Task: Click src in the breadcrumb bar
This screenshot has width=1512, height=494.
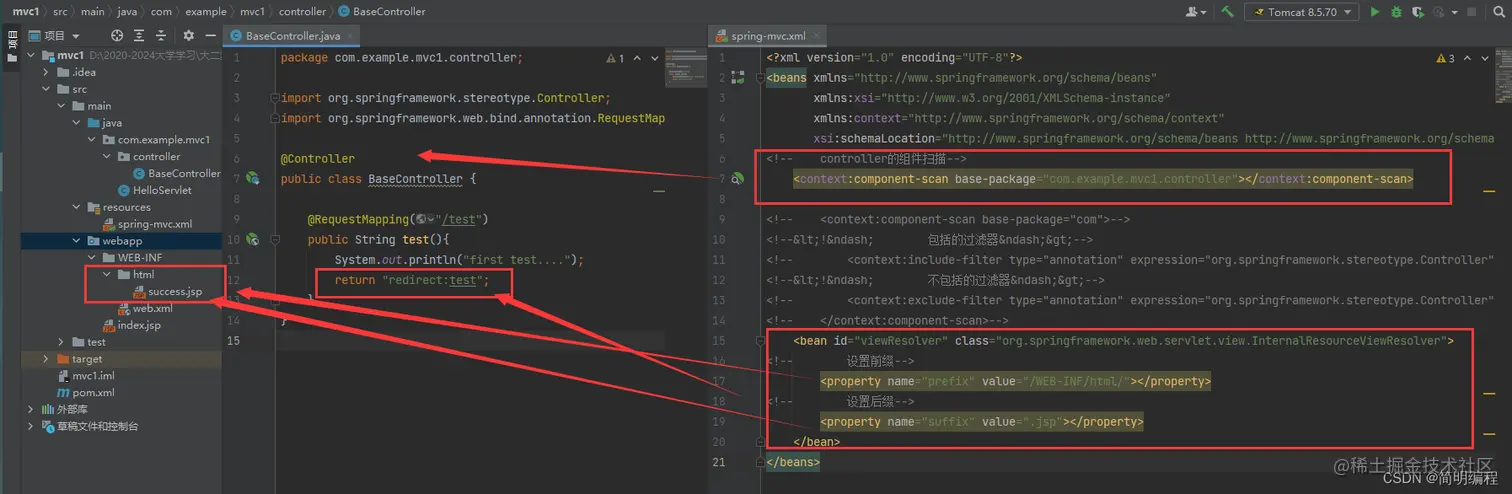Action: tap(60, 11)
